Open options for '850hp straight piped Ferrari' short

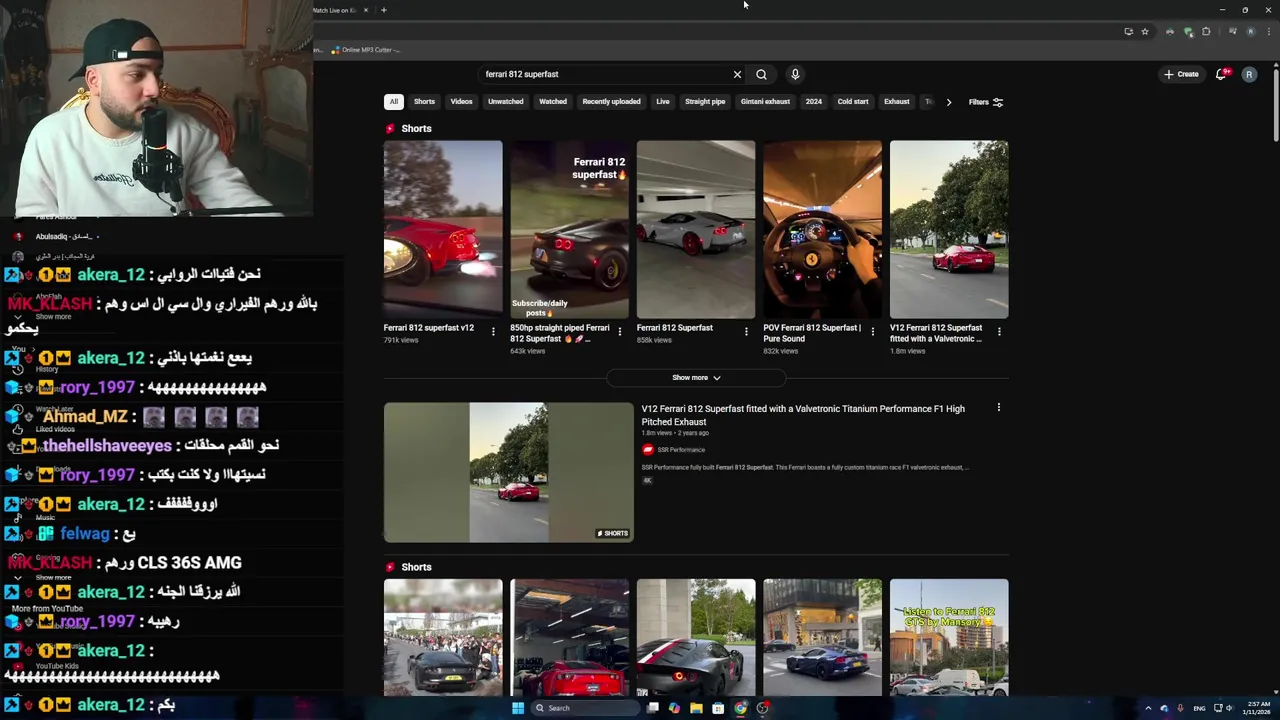(x=619, y=332)
